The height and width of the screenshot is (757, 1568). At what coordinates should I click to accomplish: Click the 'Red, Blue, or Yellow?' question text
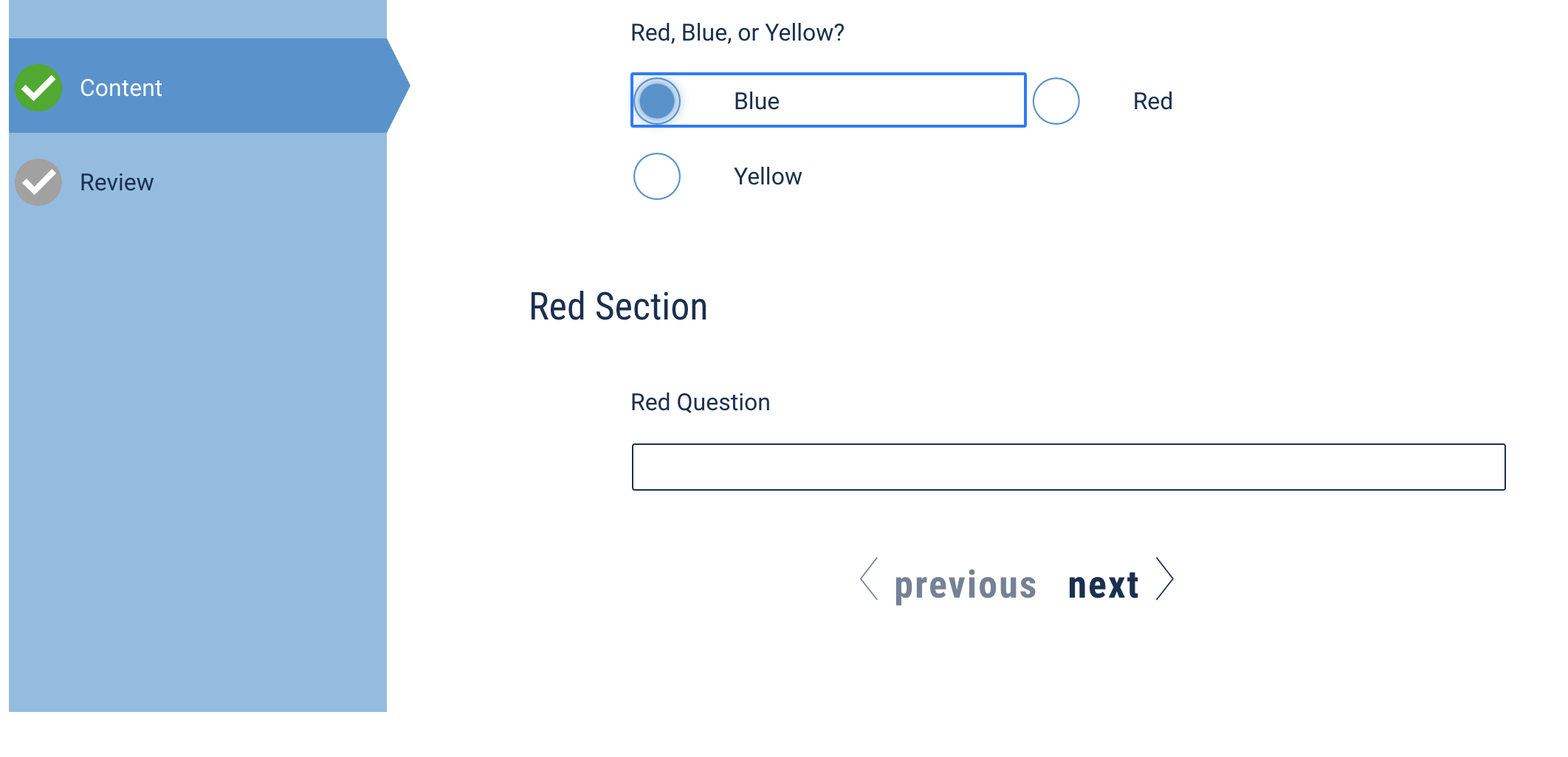[x=737, y=32]
